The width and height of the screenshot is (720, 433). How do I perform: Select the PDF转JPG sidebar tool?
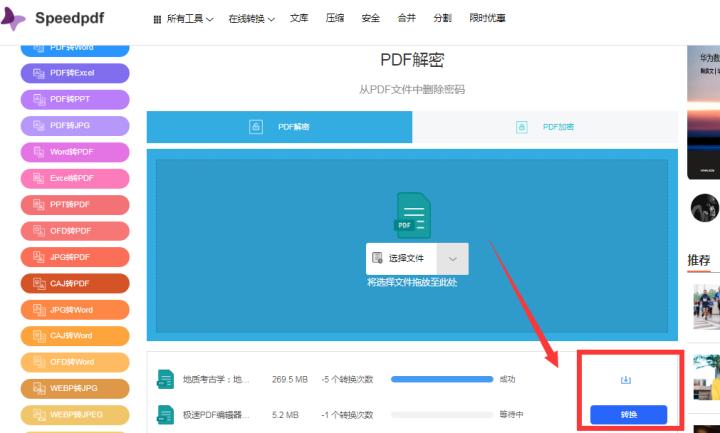pyautogui.click(x=75, y=125)
